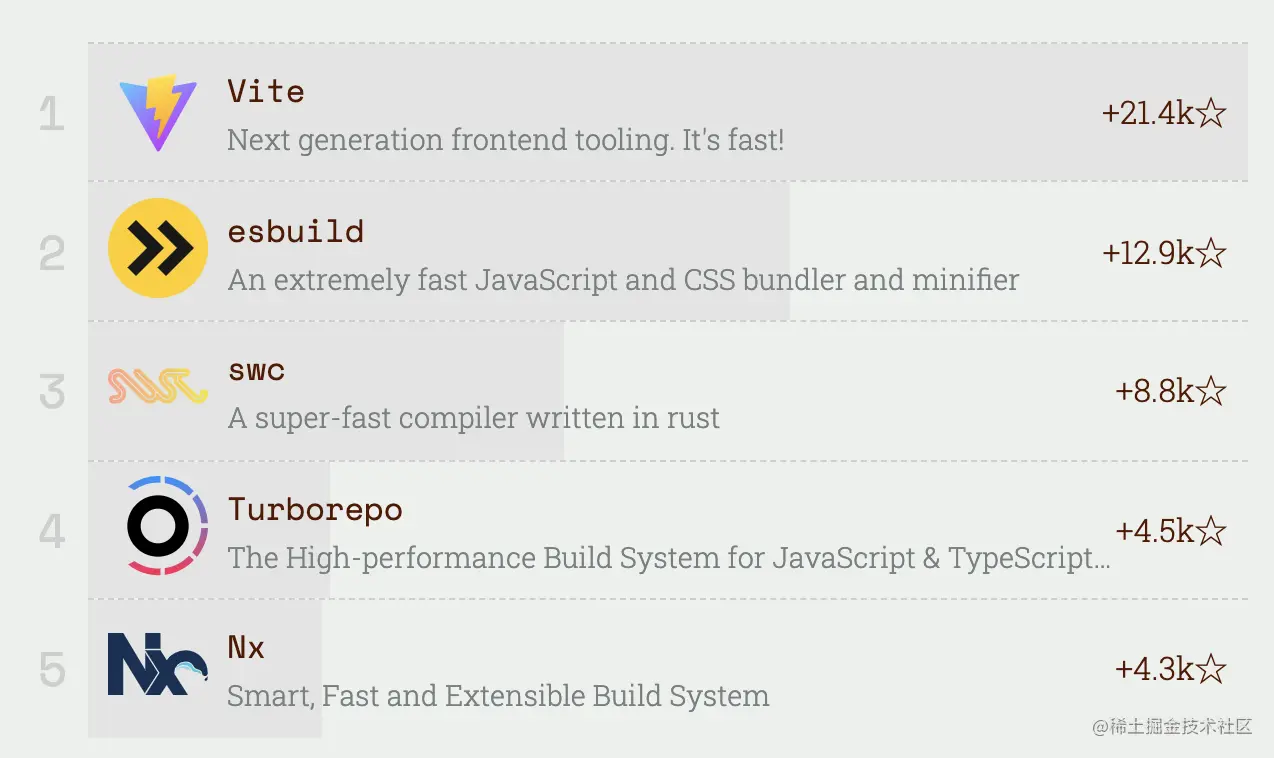Open the Turborepo project title
This screenshot has height=758, width=1274.
pos(315,509)
